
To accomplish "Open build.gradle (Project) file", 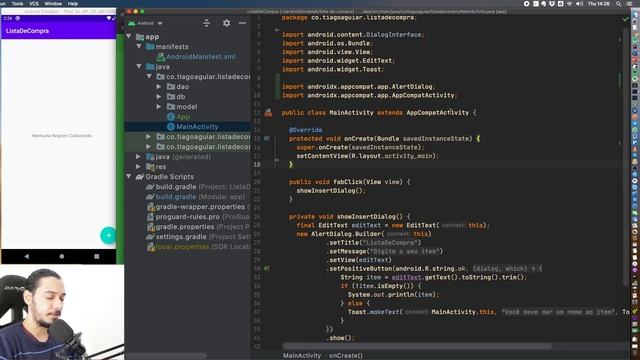I will click(x=198, y=187).
